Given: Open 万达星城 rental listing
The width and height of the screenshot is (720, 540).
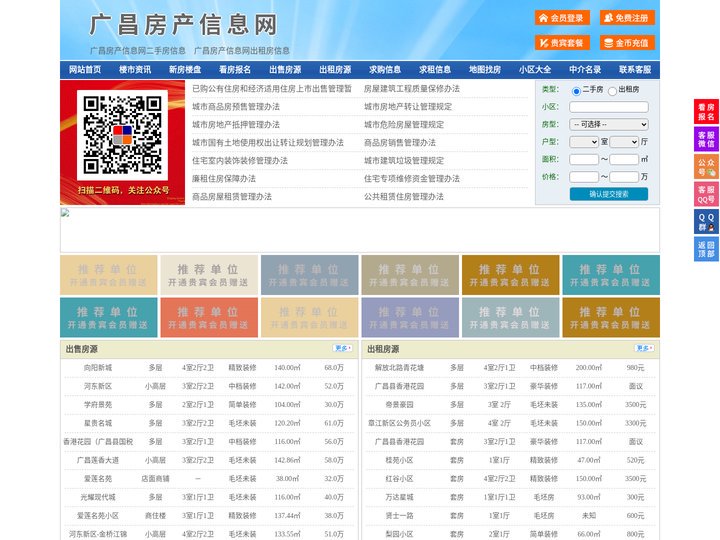Looking at the screenshot, I should coord(399,497).
